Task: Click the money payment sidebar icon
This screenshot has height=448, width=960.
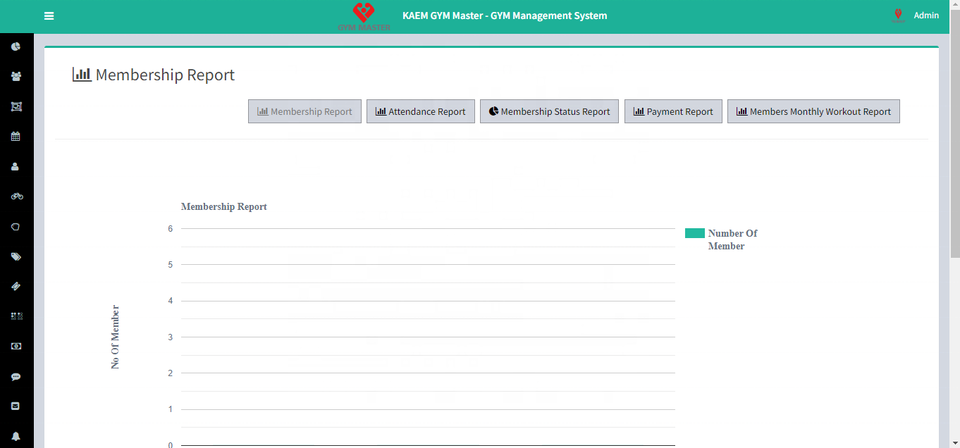Action: (16, 346)
